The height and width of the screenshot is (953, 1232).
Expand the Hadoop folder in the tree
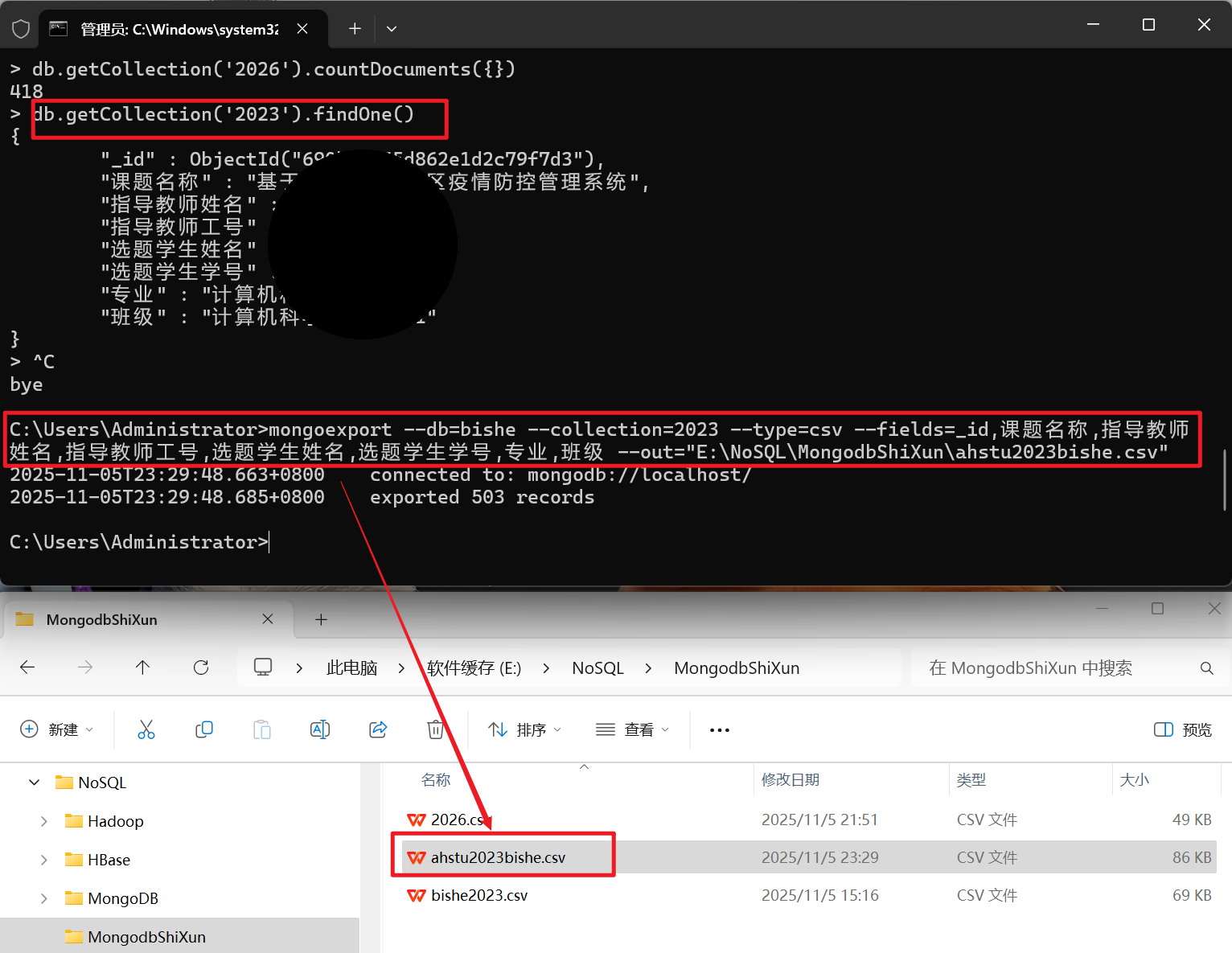point(44,821)
